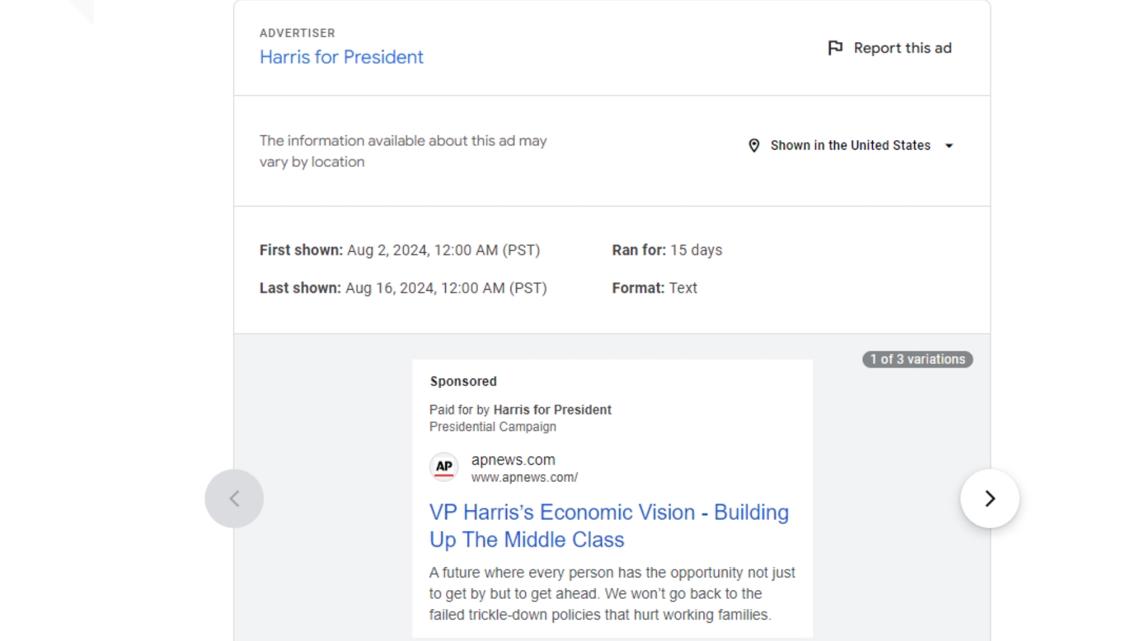Open VP Harris's Economic Vision headline link
The height and width of the screenshot is (641, 1140).
coord(609,526)
